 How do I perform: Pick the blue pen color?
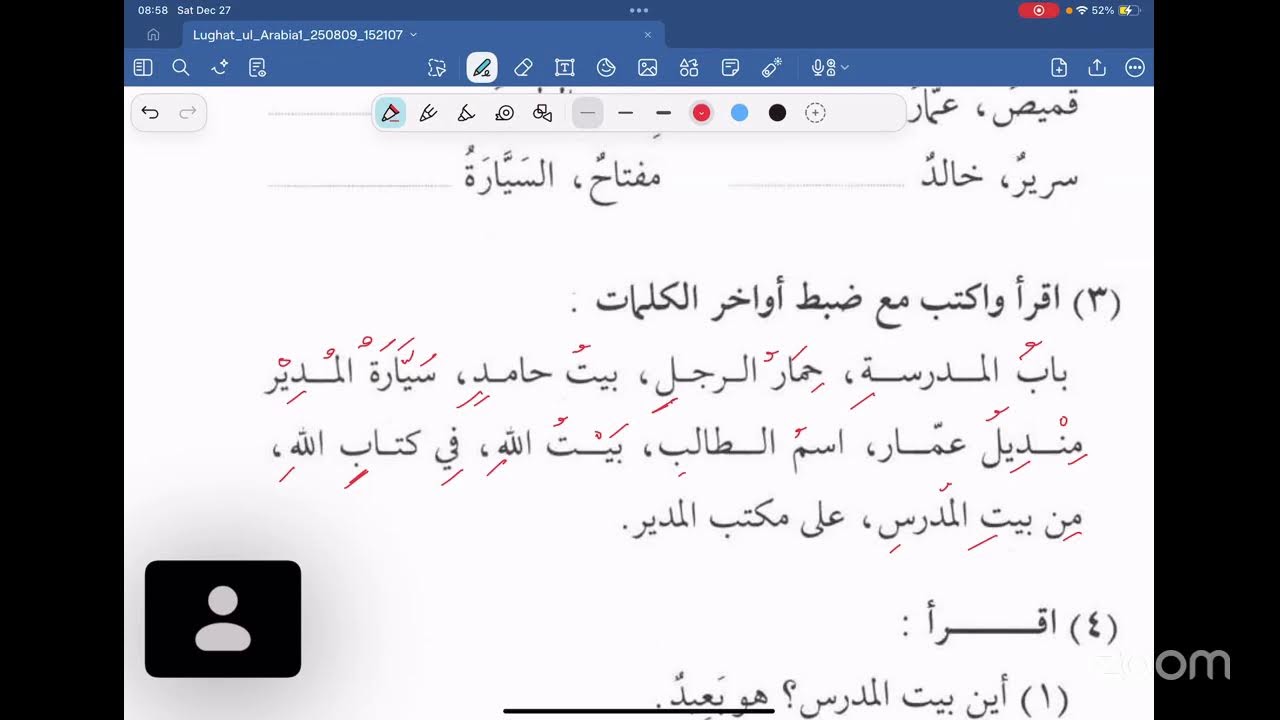point(740,113)
